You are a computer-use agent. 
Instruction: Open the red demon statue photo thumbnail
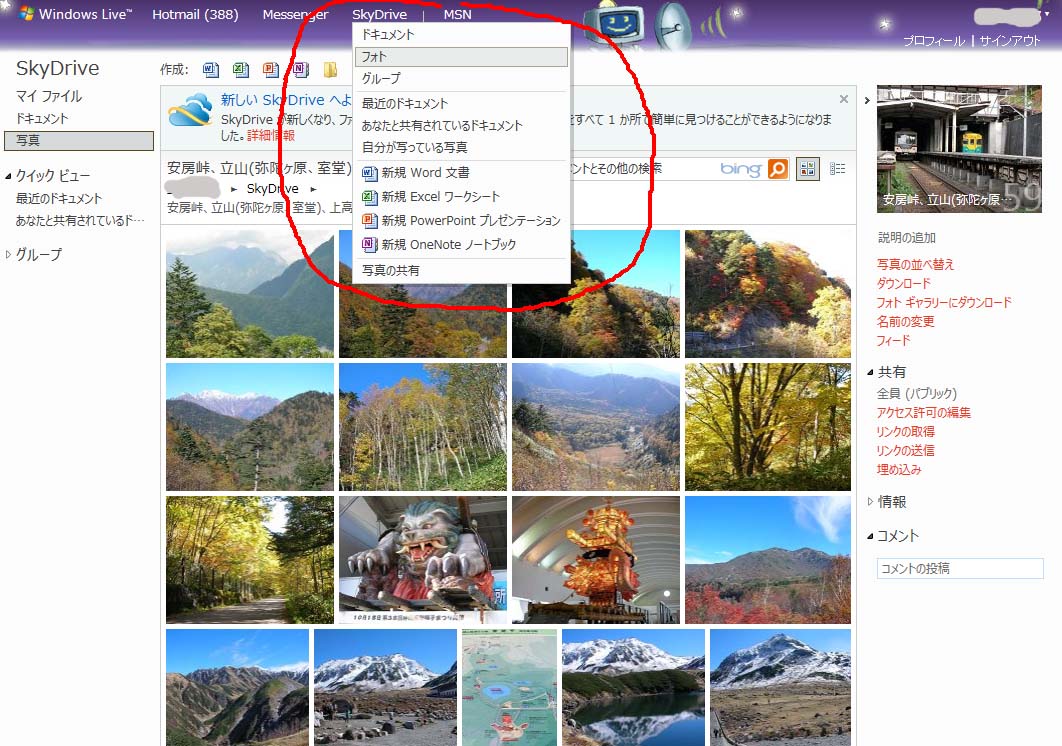coord(422,559)
